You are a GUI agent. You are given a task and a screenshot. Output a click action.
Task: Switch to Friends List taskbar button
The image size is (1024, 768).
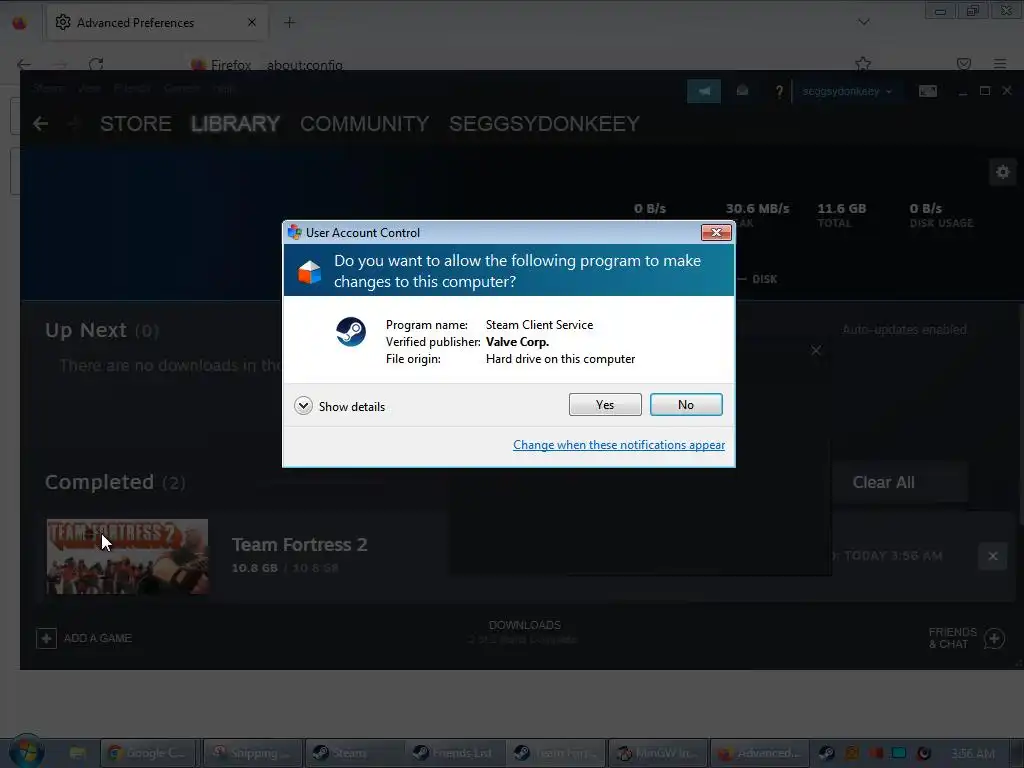pos(453,753)
